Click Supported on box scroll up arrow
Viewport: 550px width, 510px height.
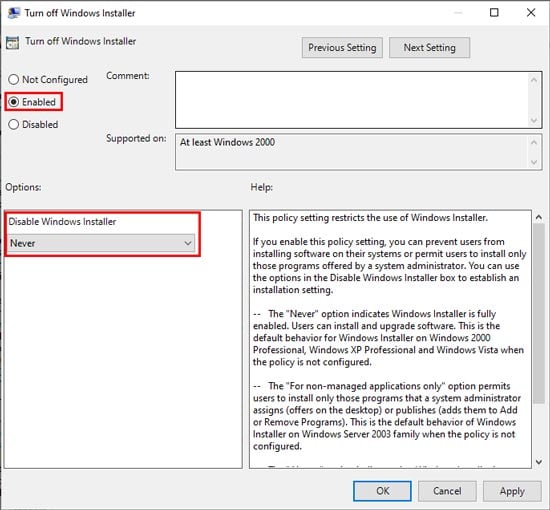pos(534,142)
